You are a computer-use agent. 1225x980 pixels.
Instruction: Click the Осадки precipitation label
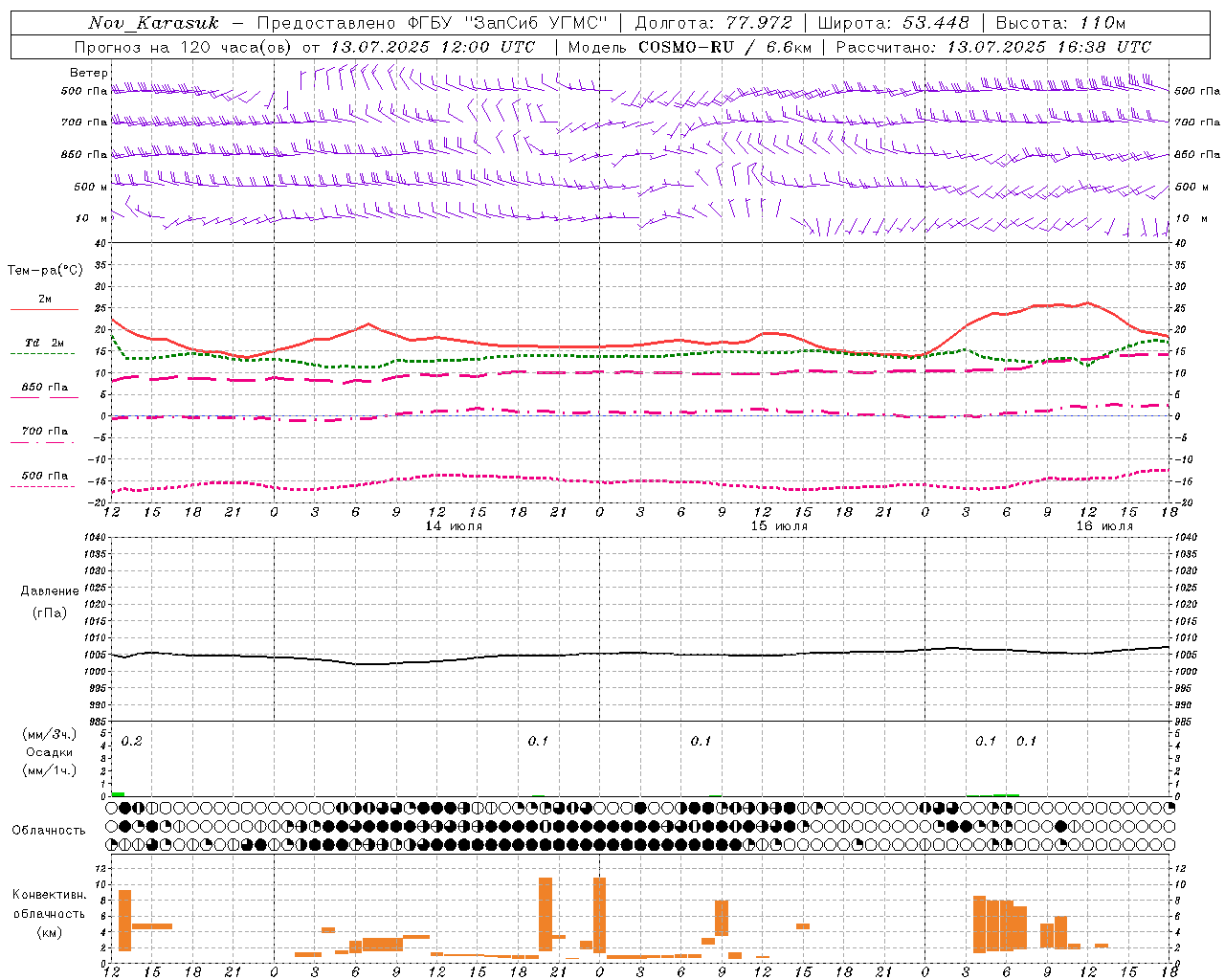(50, 752)
